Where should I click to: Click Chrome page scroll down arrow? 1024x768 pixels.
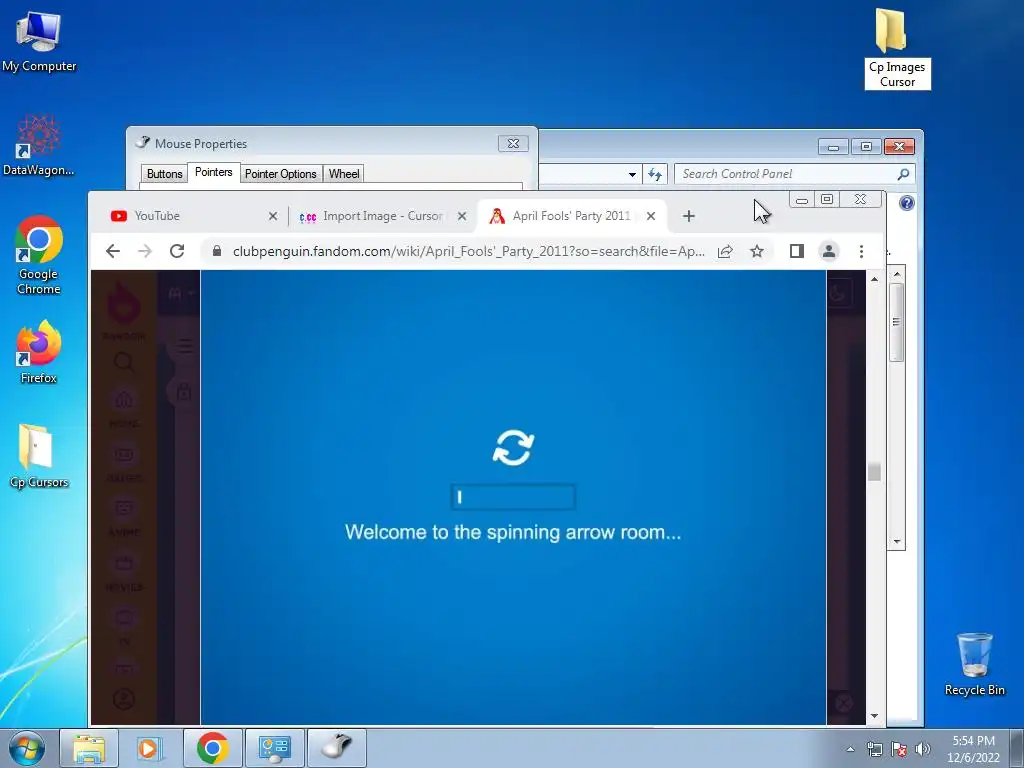pos(874,716)
